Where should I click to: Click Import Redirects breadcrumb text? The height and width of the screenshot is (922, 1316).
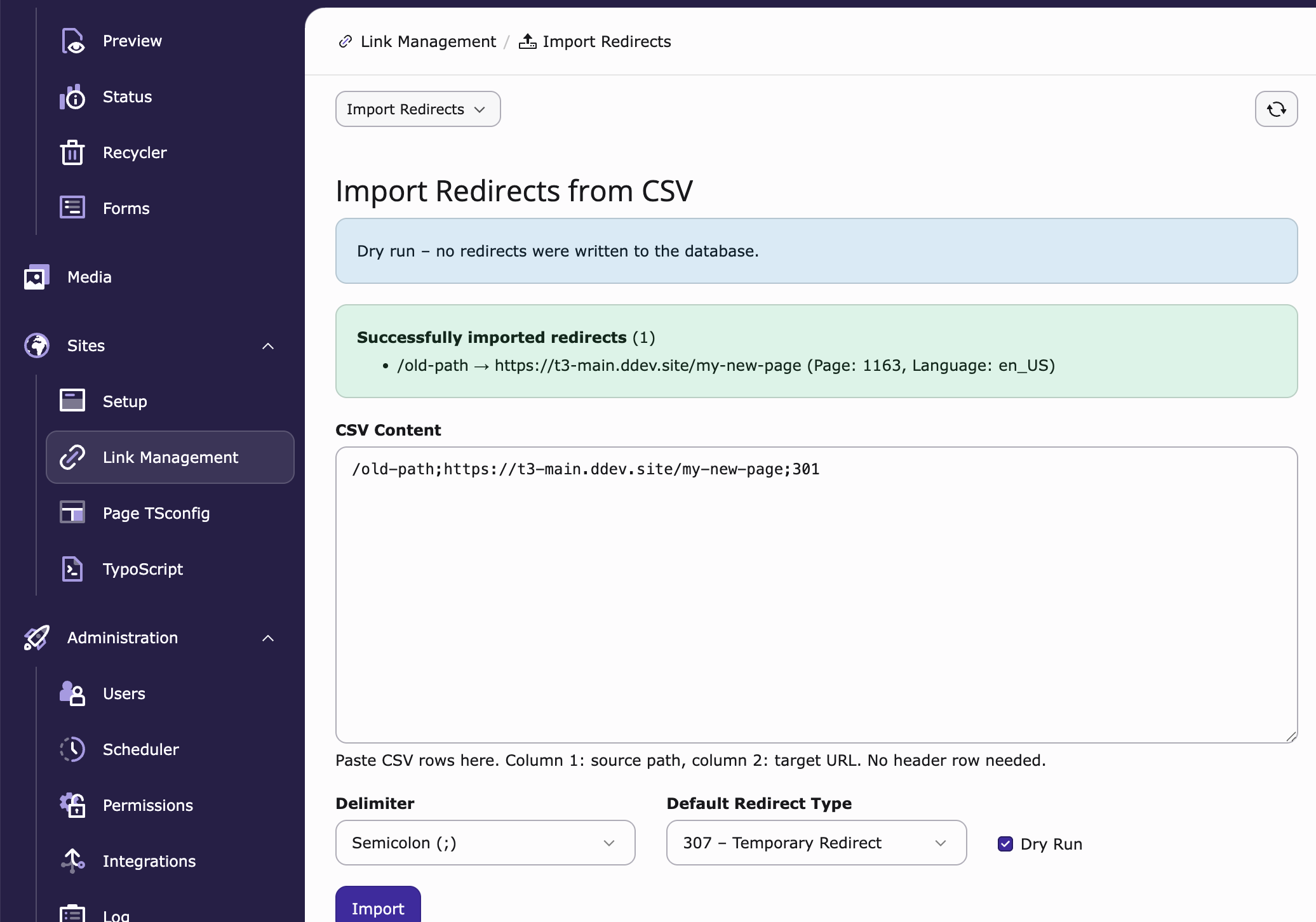607,41
